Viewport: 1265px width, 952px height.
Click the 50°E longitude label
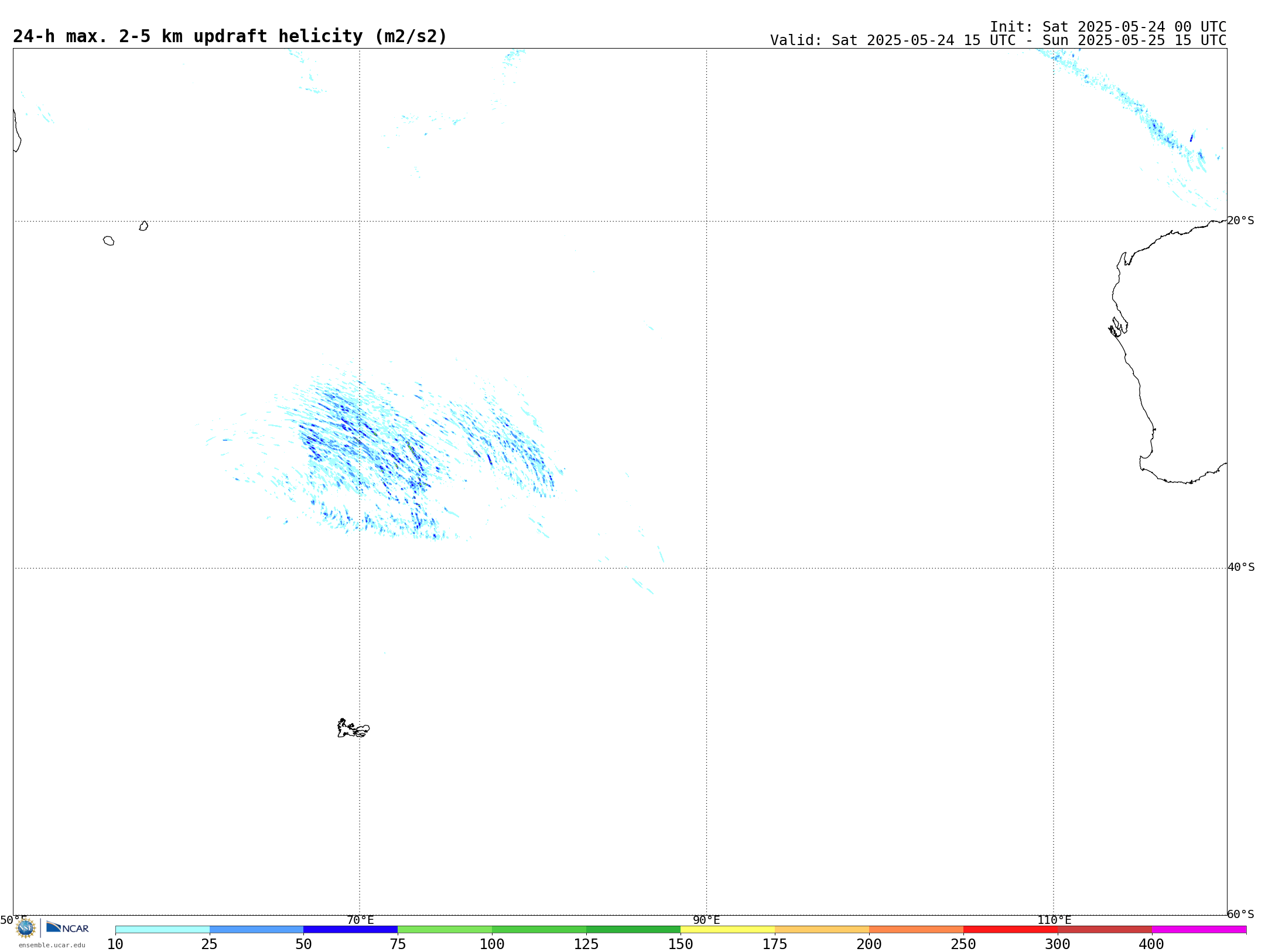[13, 920]
